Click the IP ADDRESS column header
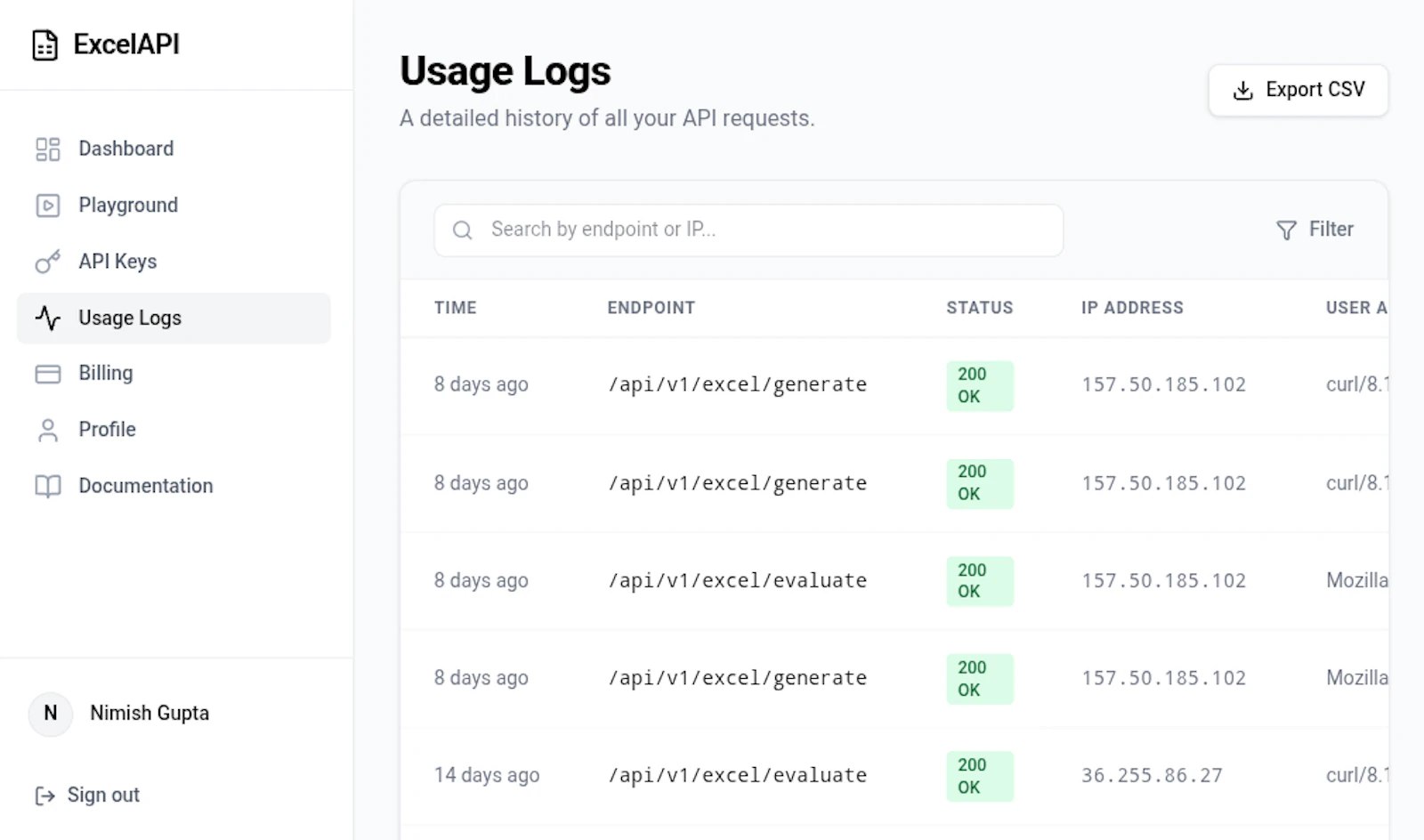 point(1132,308)
